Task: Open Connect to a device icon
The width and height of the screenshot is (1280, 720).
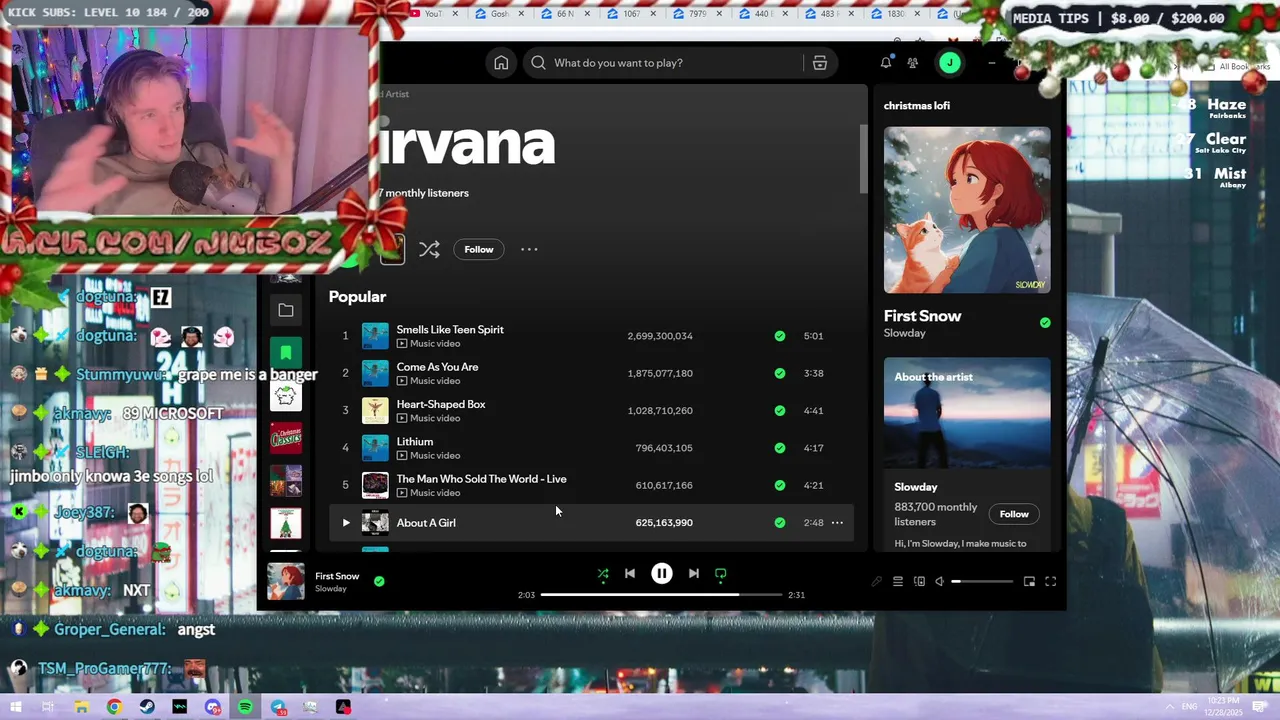Action: point(919,581)
